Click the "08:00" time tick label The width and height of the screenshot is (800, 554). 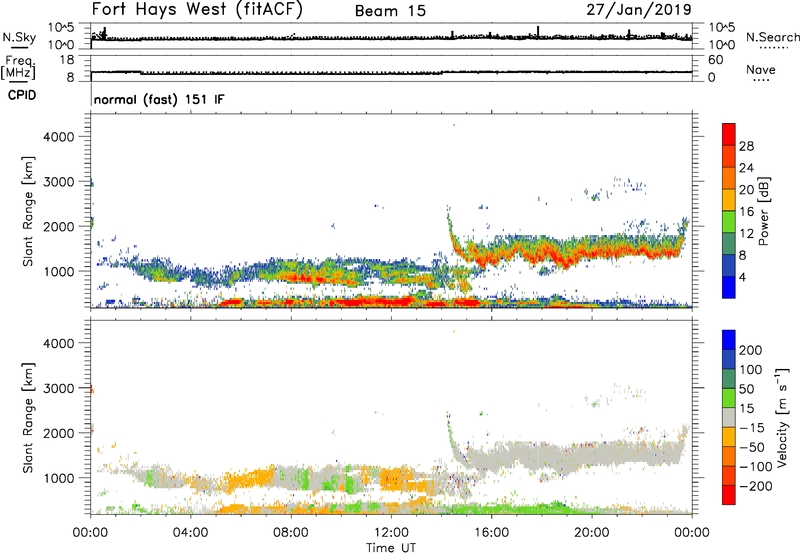(290, 533)
